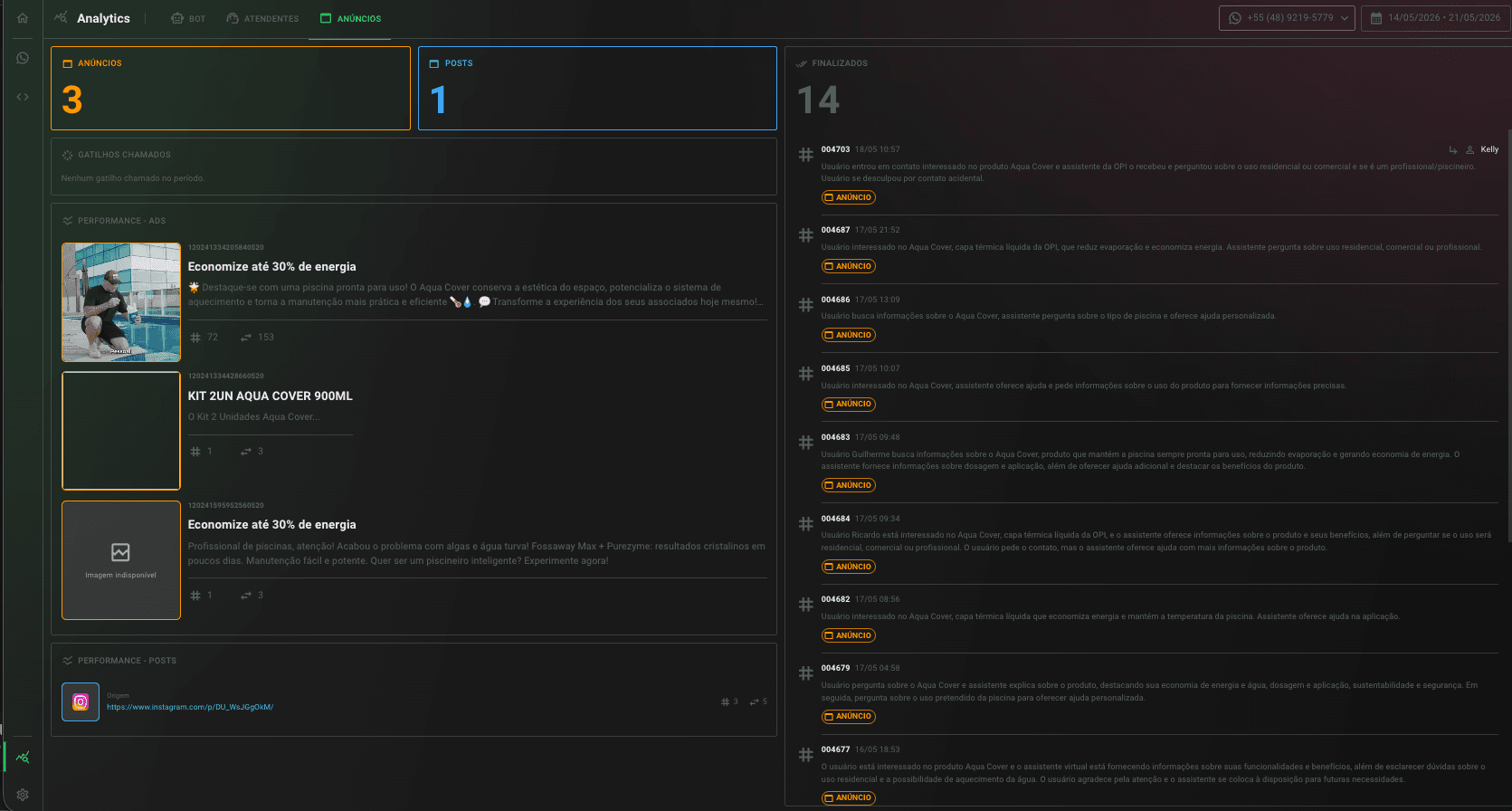Click ANÚNCIO tag under conversation 004684
Viewport: 1512px width, 811px height.
click(849, 567)
